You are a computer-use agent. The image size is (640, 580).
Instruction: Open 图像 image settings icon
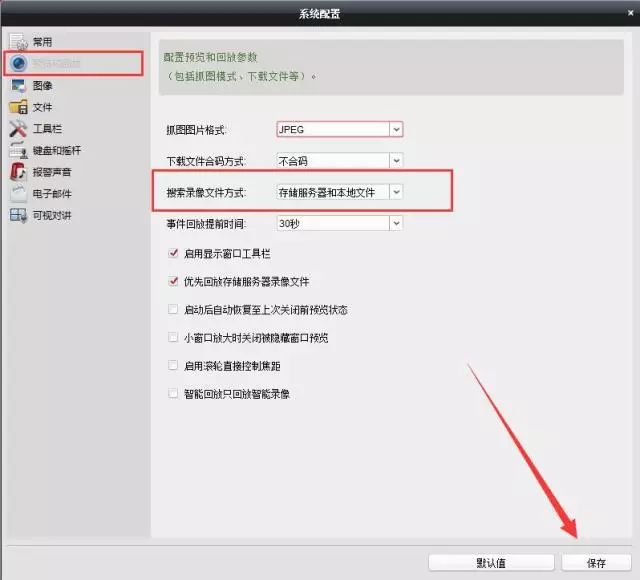18,86
